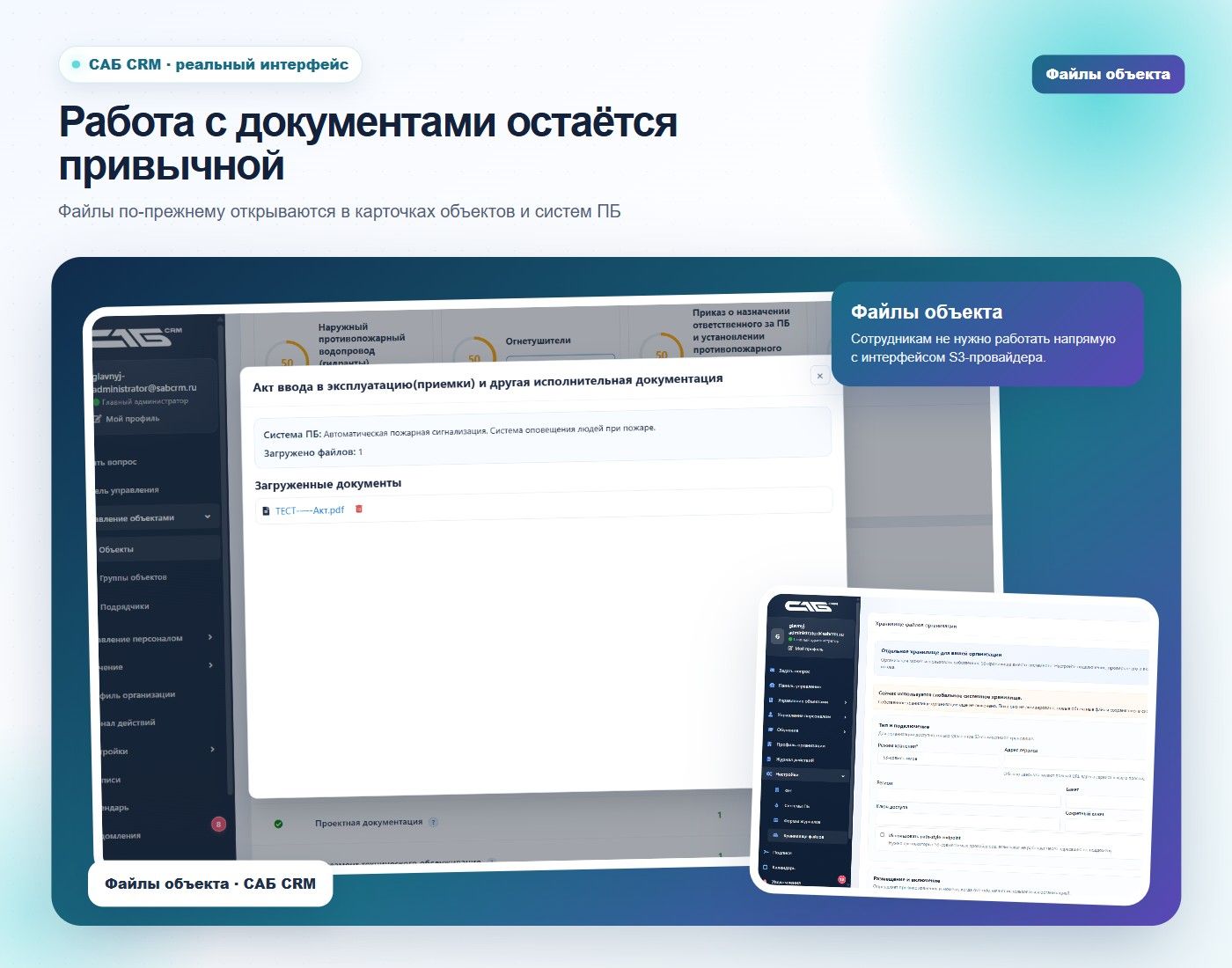Click the edit icon next to Мой профиль in the large sidebar
1232x968 pixels.
click(x=98, y=419)
